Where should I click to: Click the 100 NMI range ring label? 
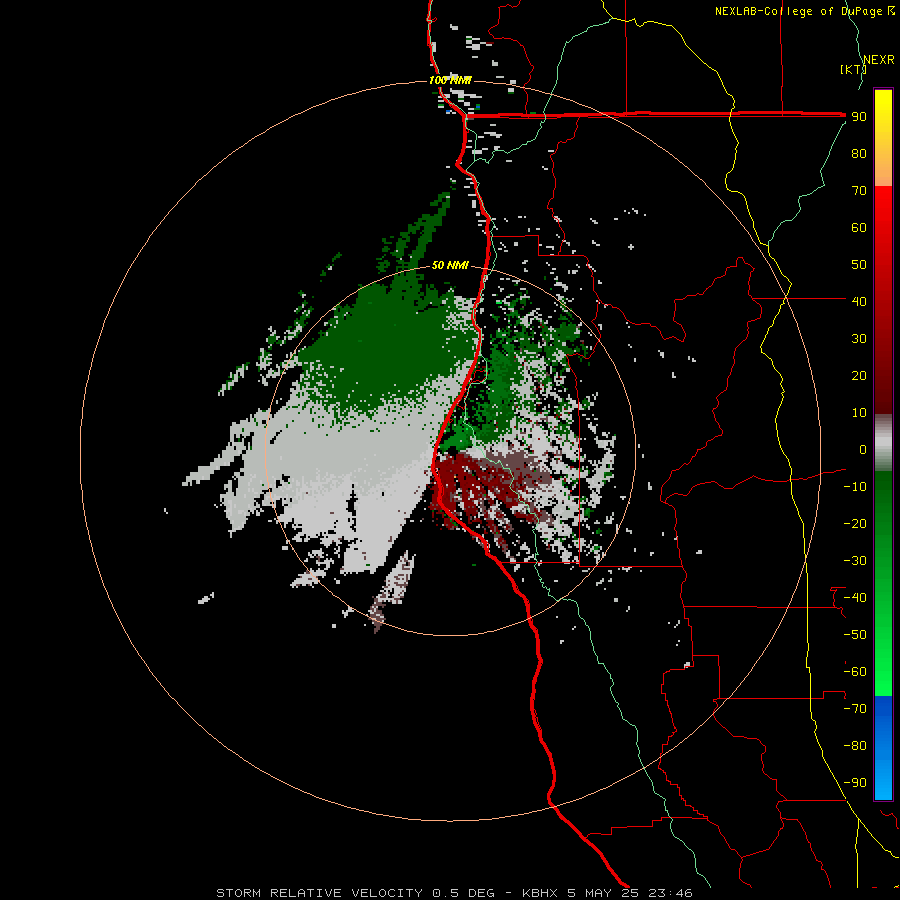(x=450, y=80)
